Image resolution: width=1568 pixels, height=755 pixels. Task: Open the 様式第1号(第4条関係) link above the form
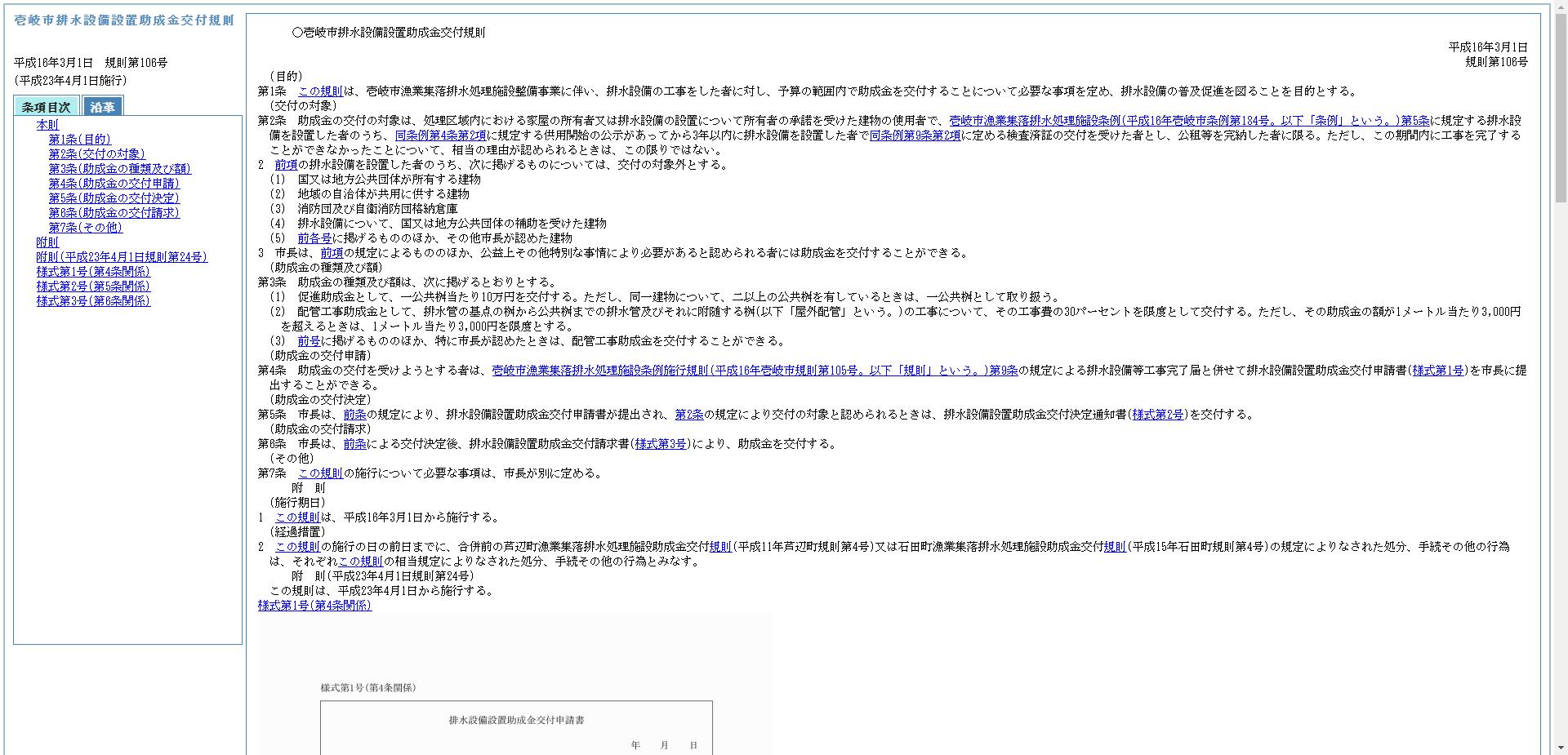[x=314, y=606]
